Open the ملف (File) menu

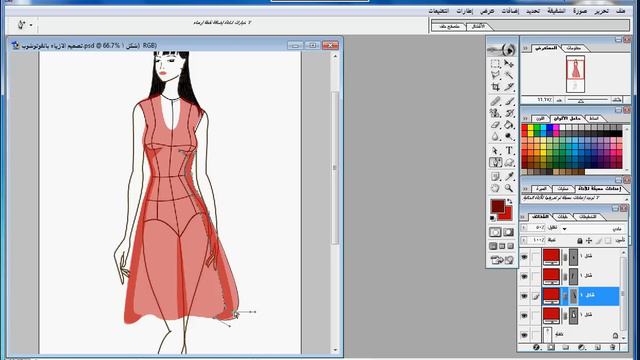(x=620, y=11)
